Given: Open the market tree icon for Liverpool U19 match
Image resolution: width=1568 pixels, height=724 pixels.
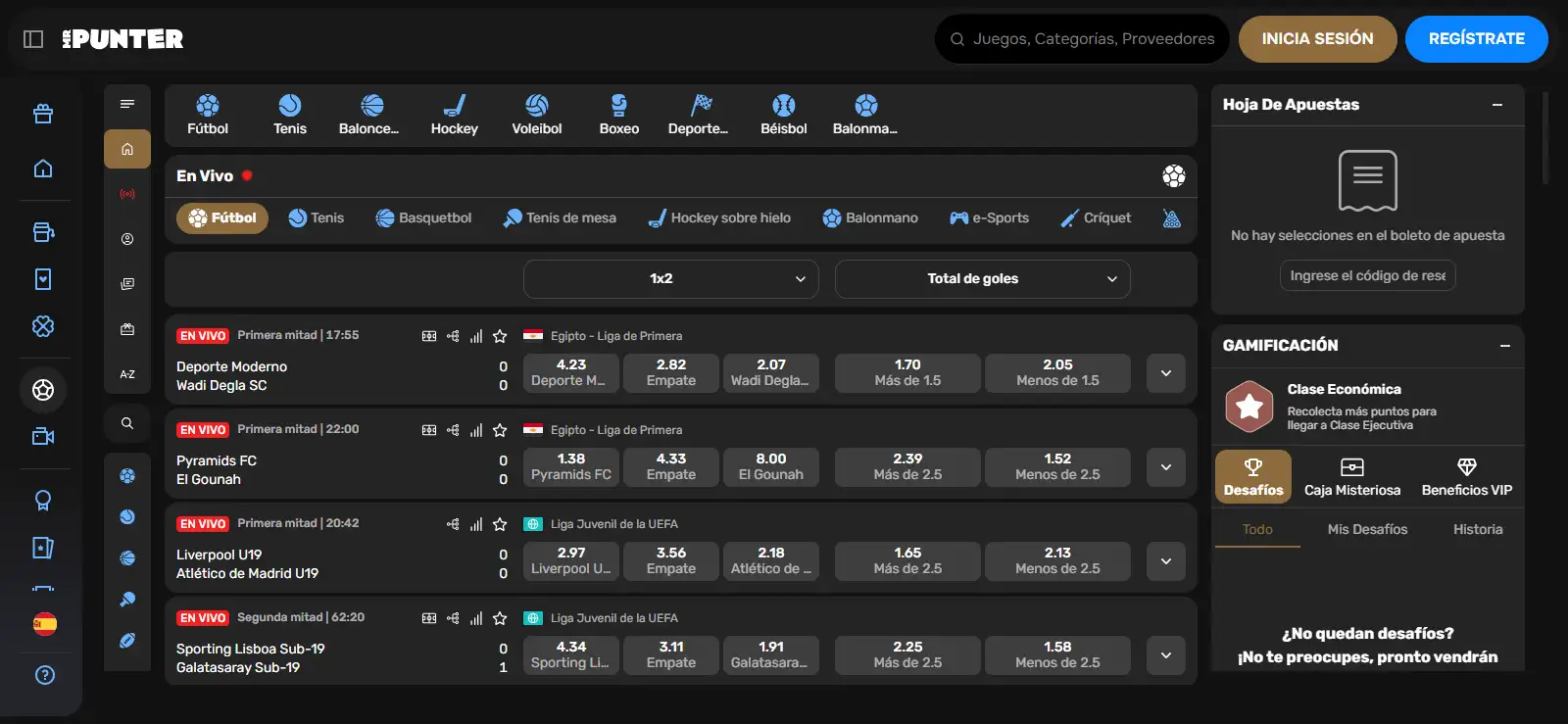Looking at the screenshot, I should click(453, 524).
